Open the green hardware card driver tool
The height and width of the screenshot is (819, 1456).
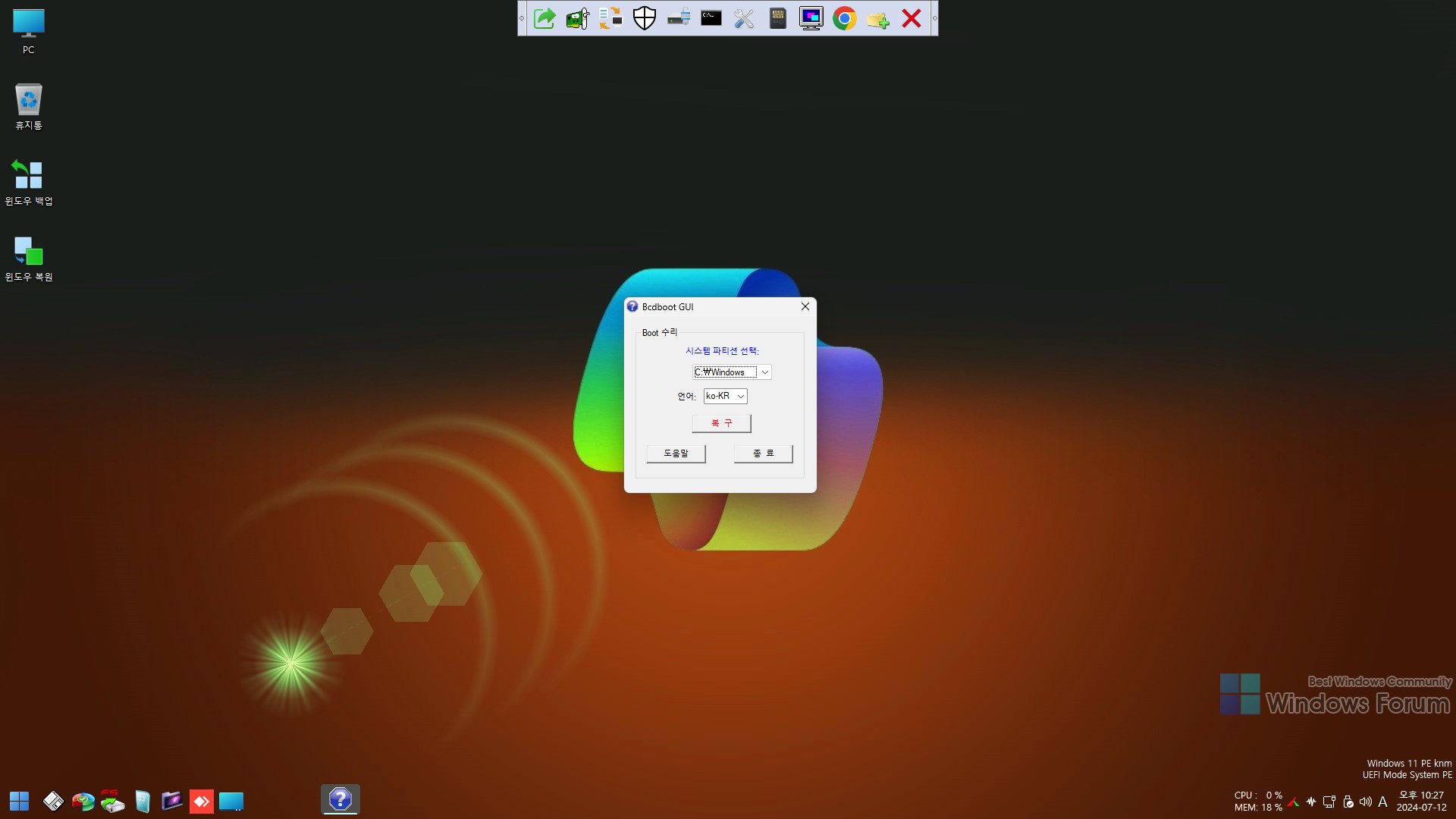pos(578,18)
